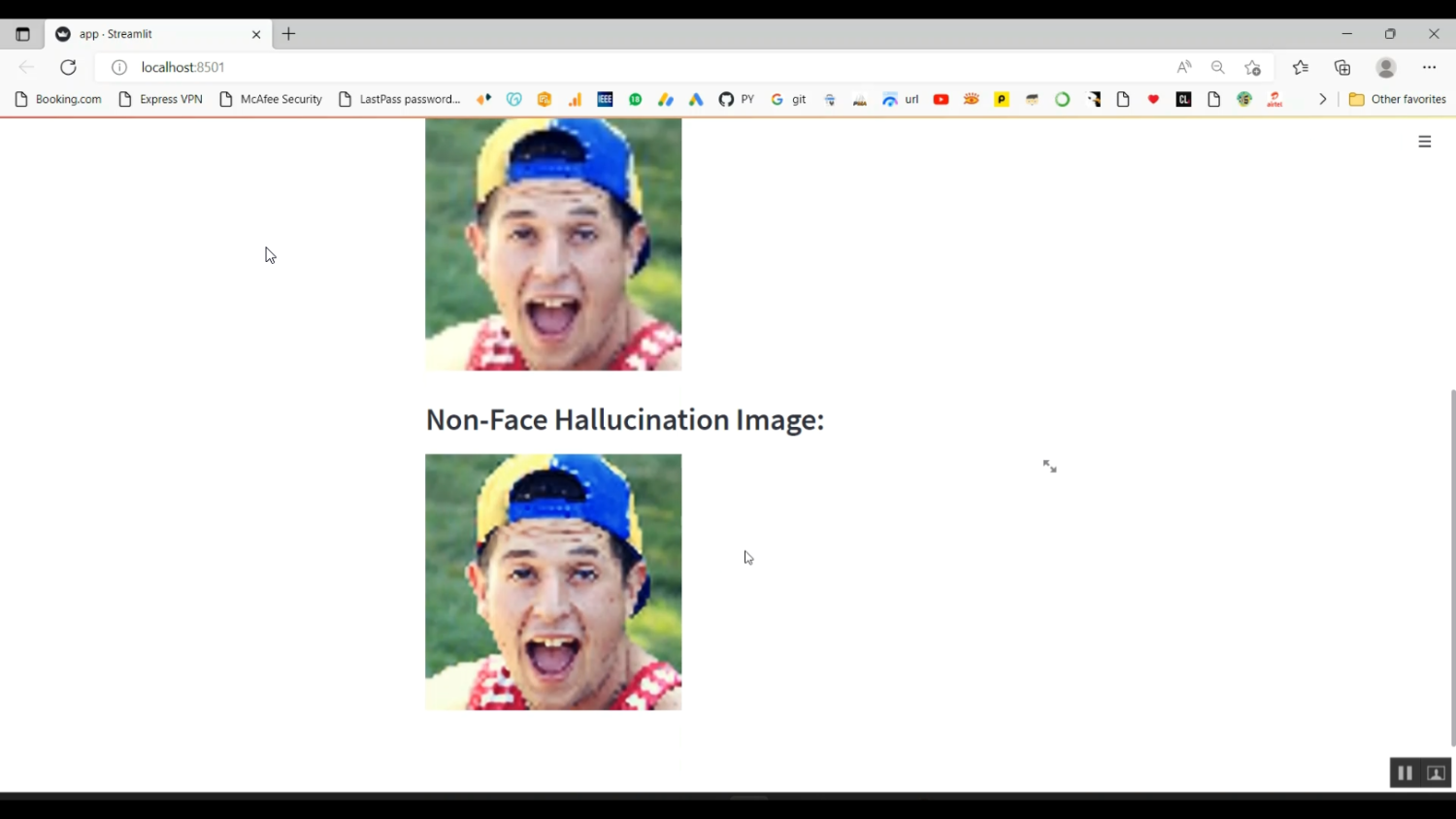
Task: Pause the screen recorder
Action: (1405, 772)
